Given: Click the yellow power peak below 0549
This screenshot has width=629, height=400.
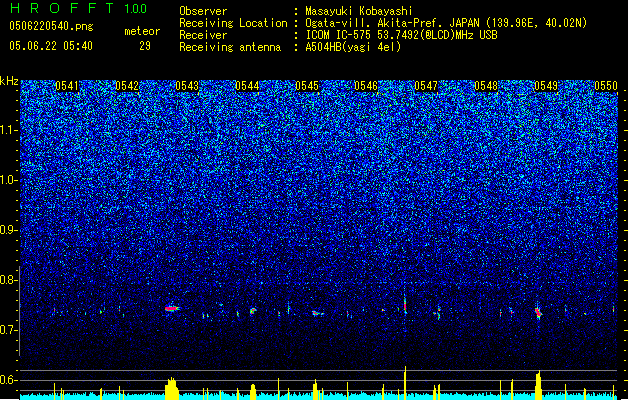Looking at the screenshot, I should coord(538,385).
